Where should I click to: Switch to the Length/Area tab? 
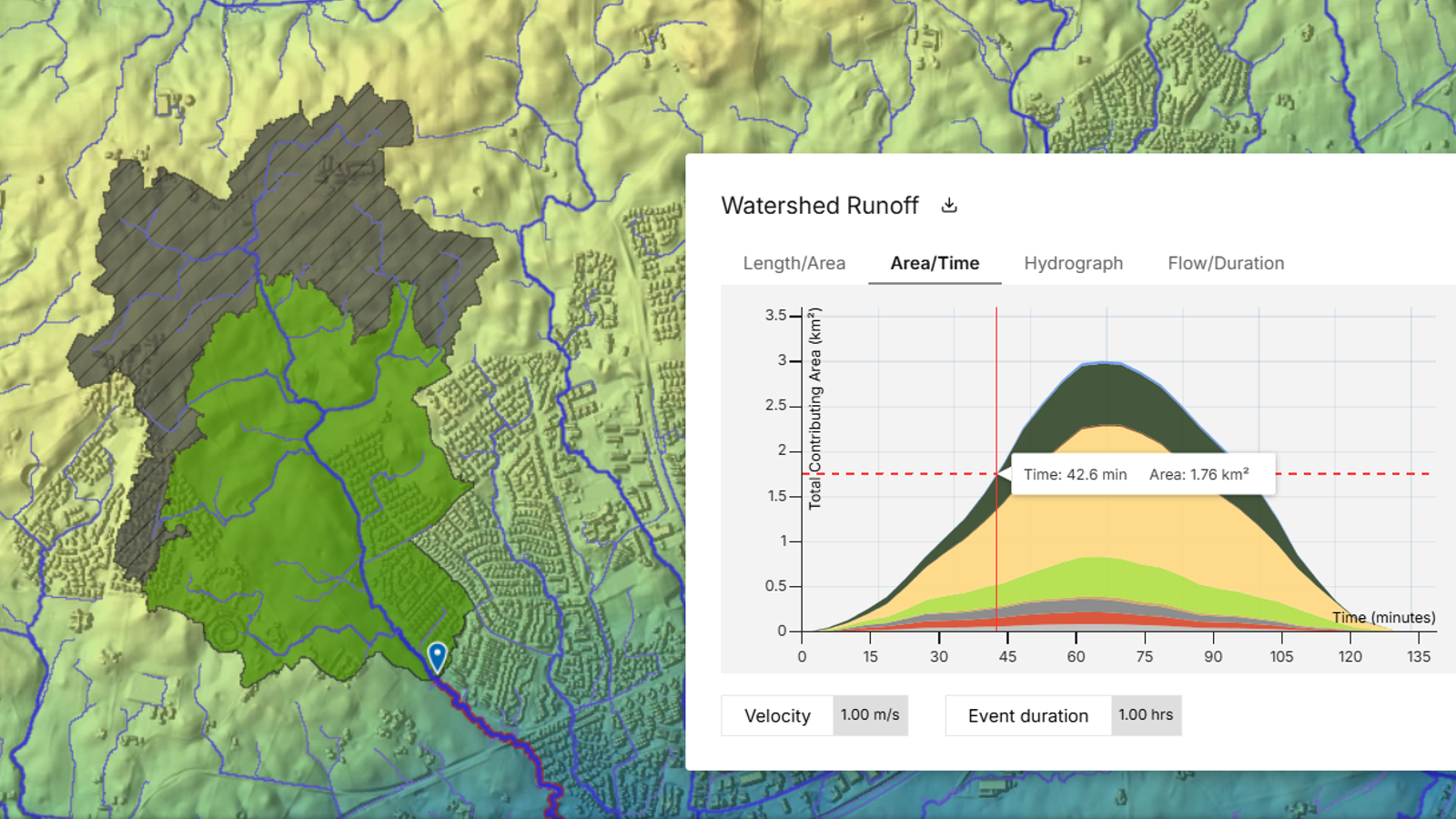[794, 263]
